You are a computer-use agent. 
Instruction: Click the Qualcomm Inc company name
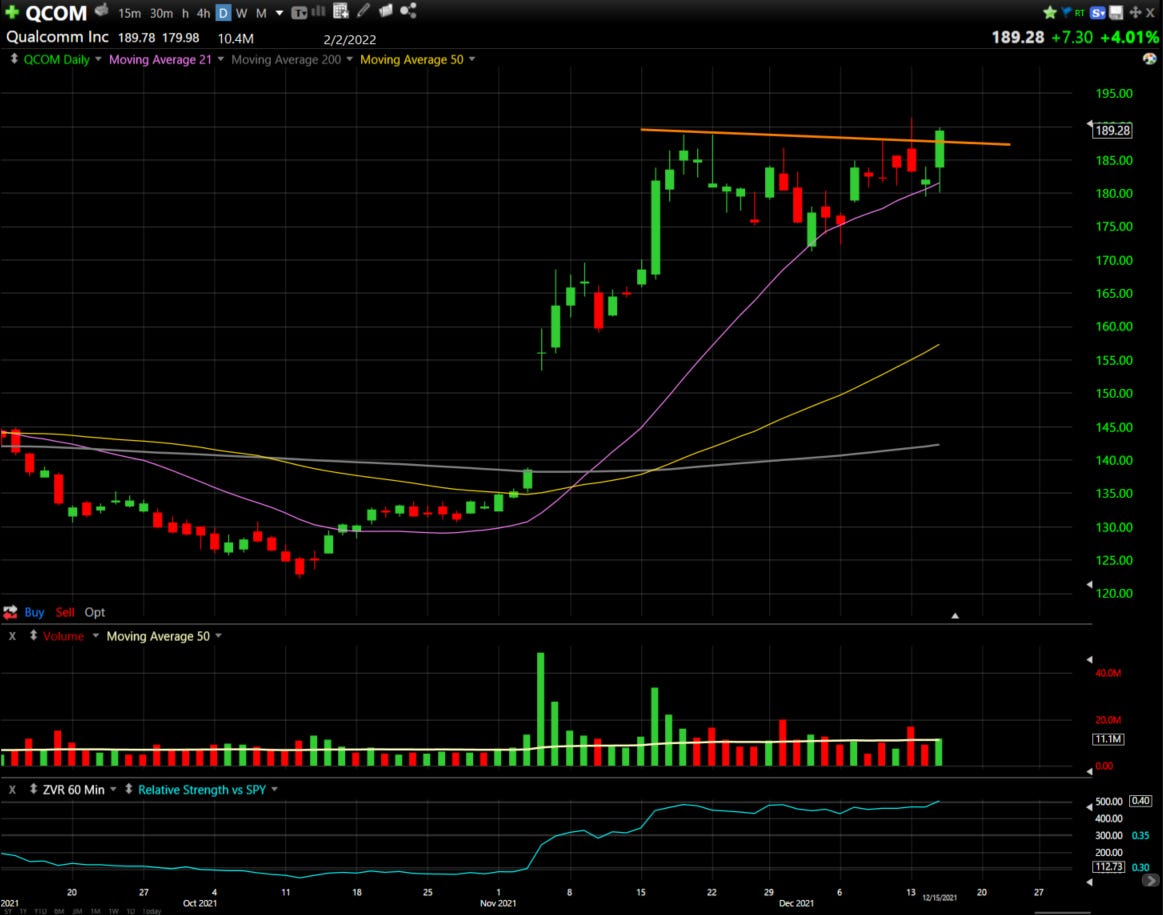57,37
